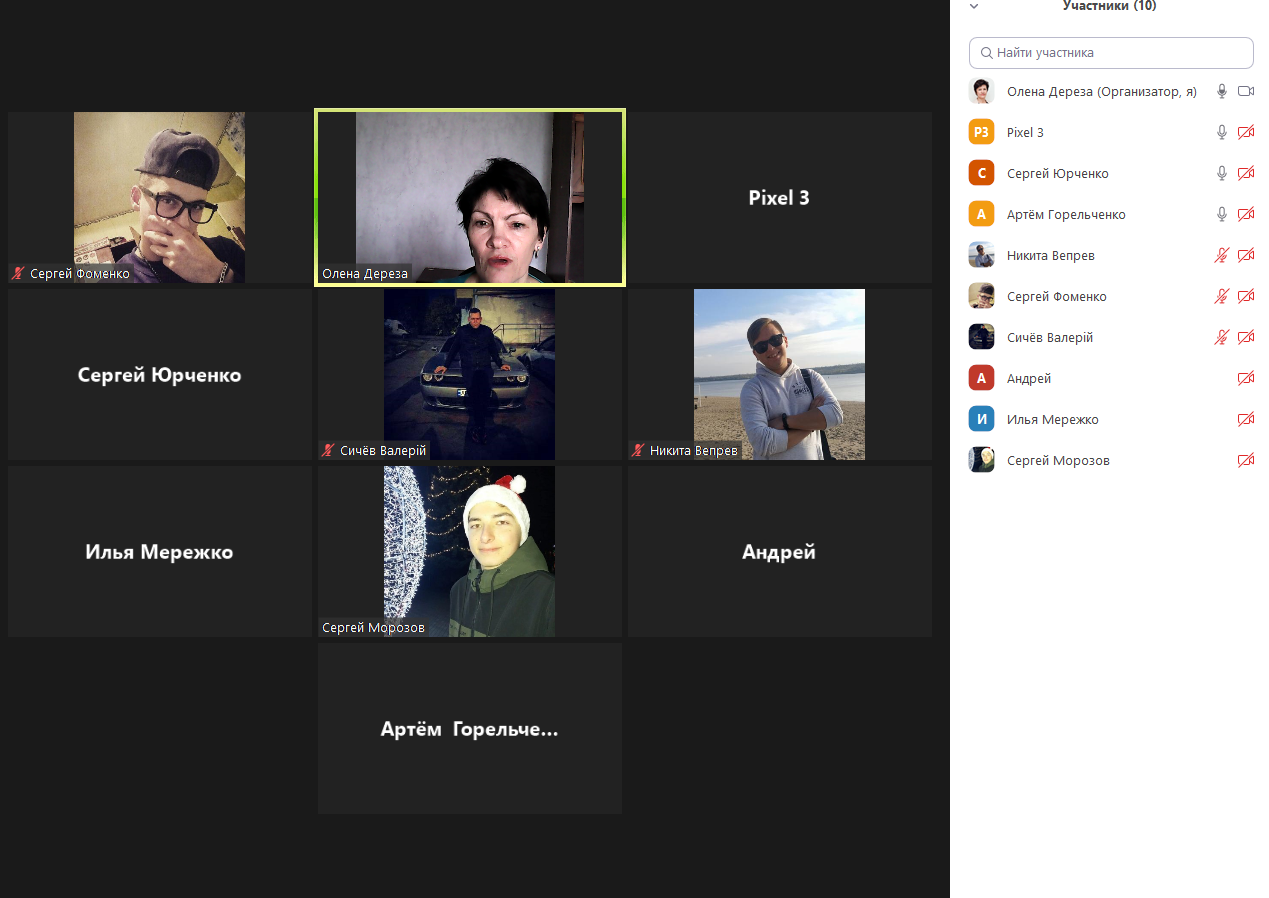Screen dimensions: 1269x898
Task: Click Сергей Фоменко crossed camera icon
Action: [x=1246, y=296]
